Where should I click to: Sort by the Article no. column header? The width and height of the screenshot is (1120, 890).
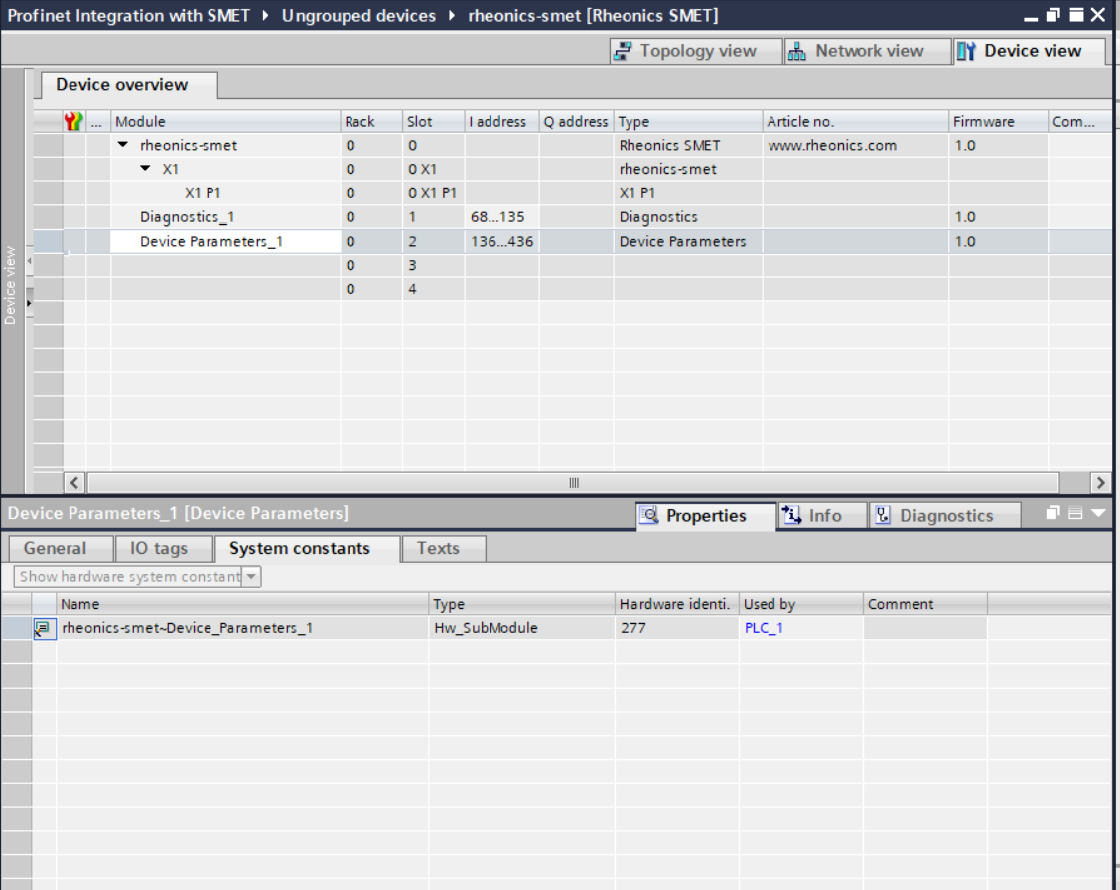click(x=856, y=121)
